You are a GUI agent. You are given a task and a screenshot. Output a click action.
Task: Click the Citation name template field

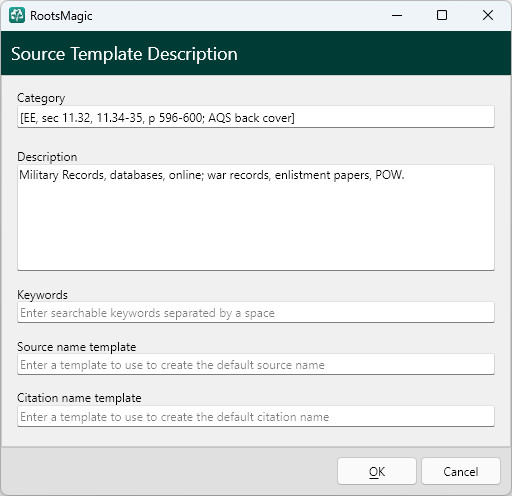pos(256,416)
